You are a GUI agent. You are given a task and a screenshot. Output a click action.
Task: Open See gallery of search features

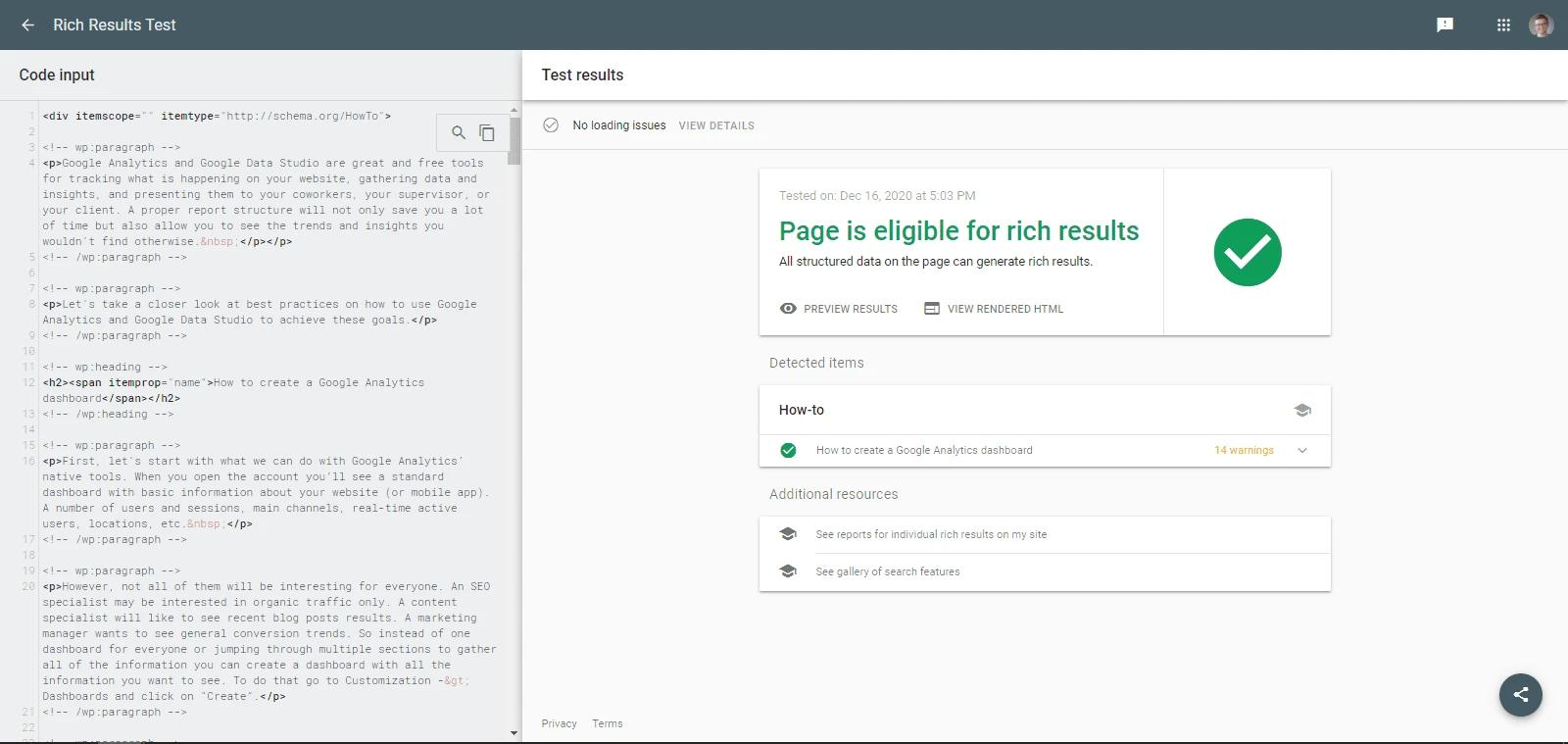(x=887, y=572)
